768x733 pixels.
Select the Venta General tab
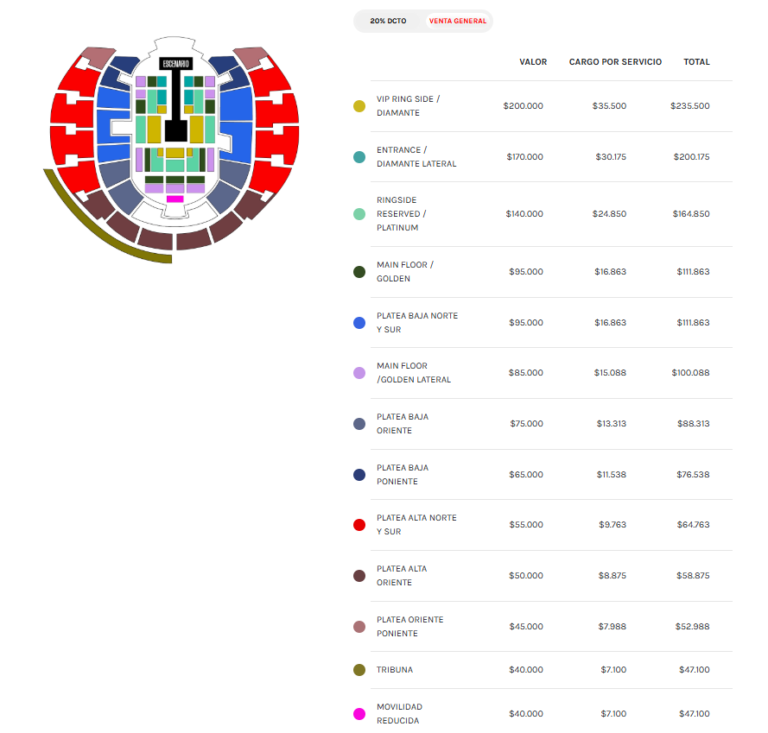[x=458, y=21]
